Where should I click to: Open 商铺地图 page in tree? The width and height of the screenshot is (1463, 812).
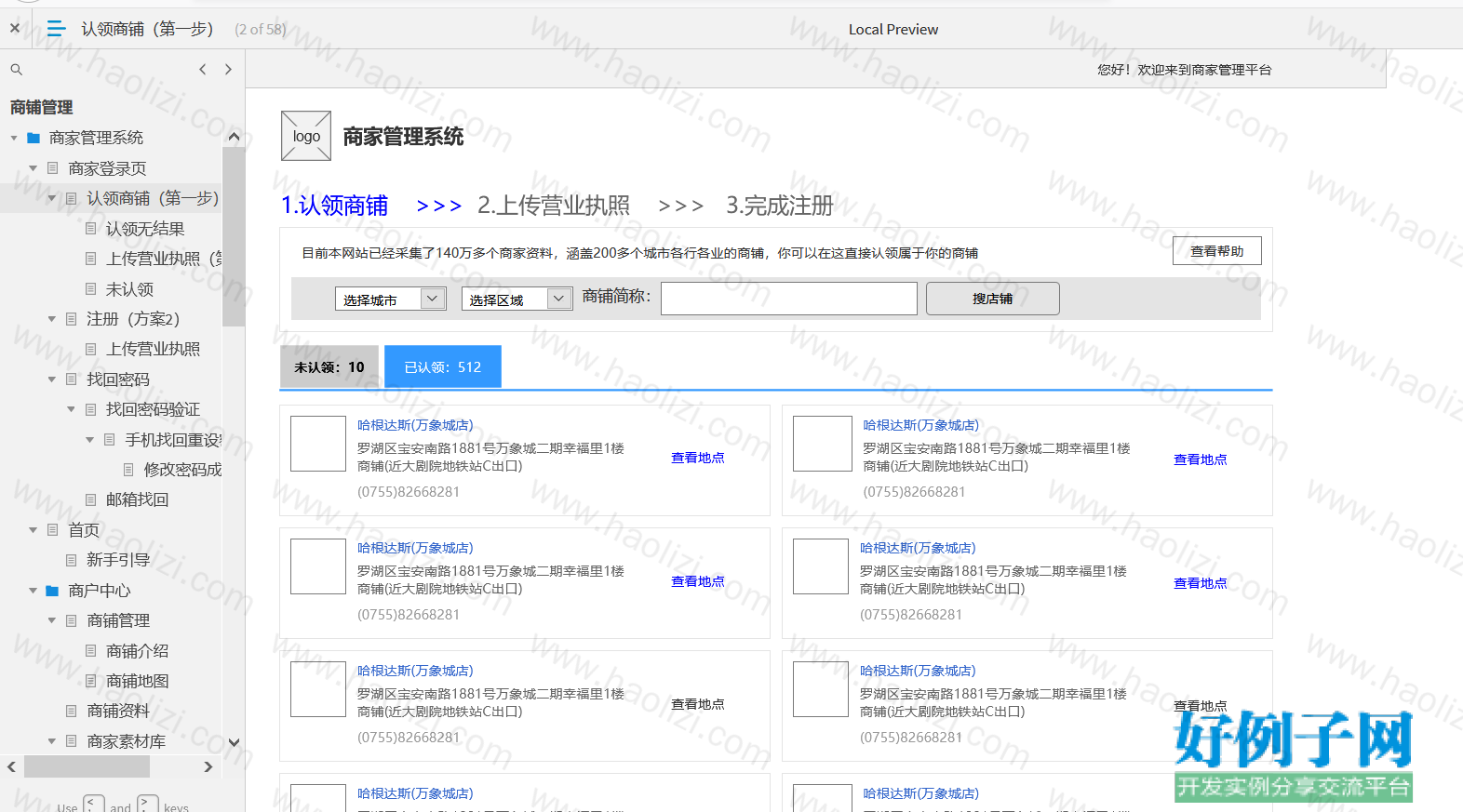(x=137, y=681)
